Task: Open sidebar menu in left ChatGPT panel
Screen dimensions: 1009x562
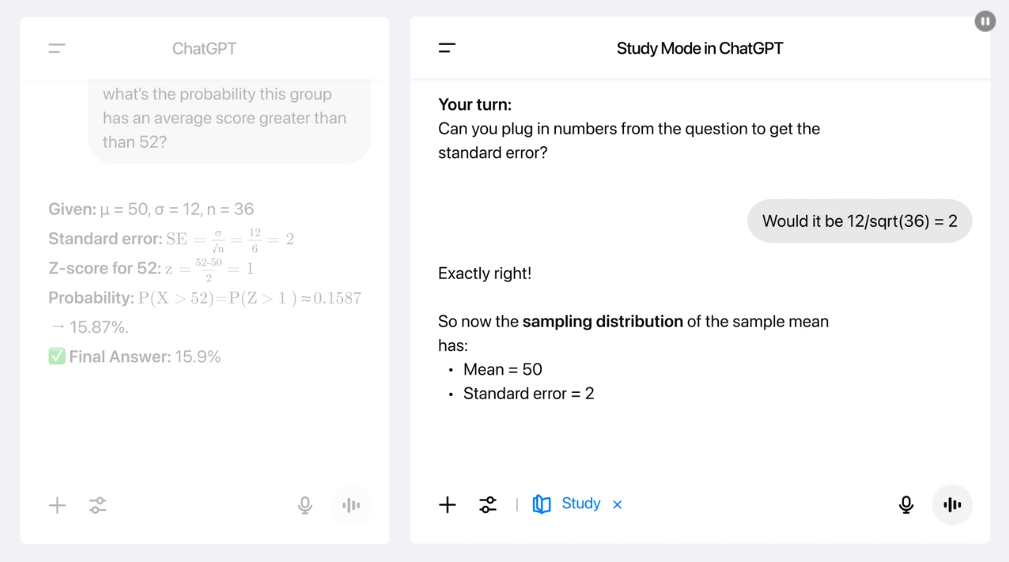Action: (57, 48)
